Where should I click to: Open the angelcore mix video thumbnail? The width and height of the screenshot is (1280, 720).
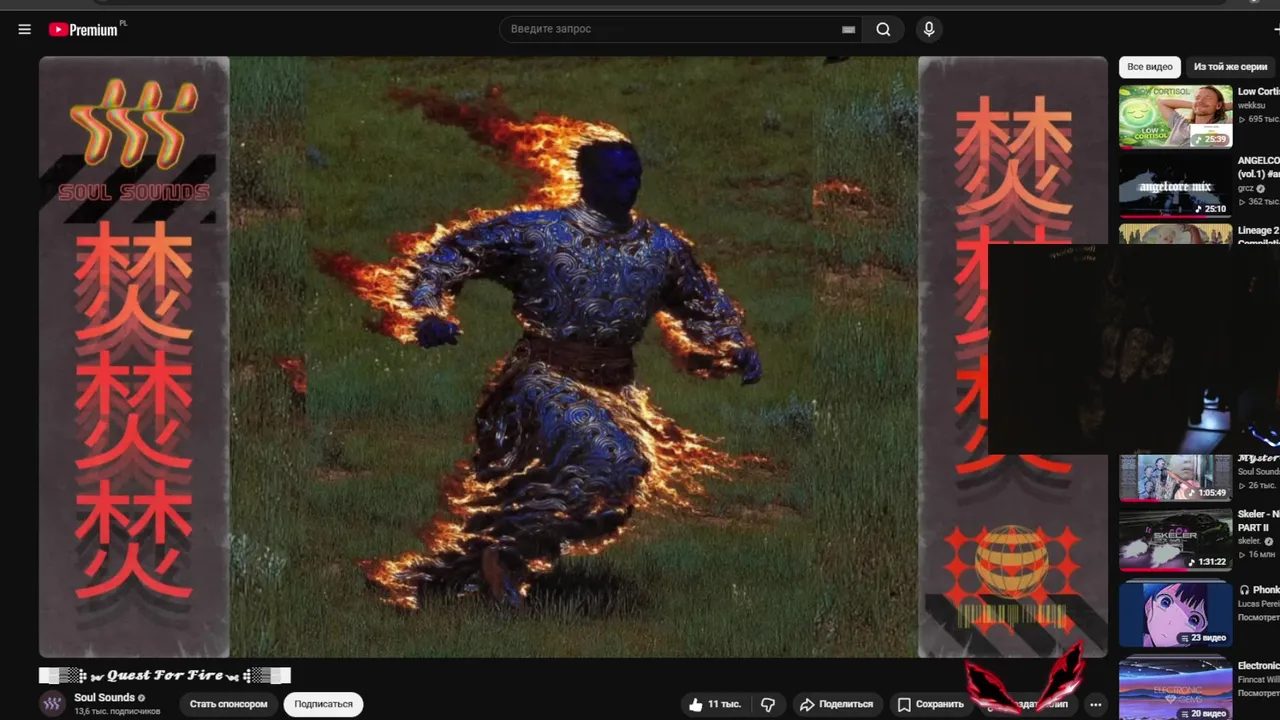click(1176, 186)
